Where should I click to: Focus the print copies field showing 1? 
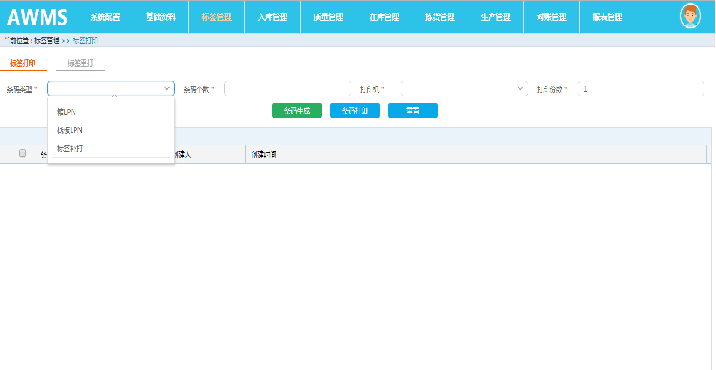(641, 89)
